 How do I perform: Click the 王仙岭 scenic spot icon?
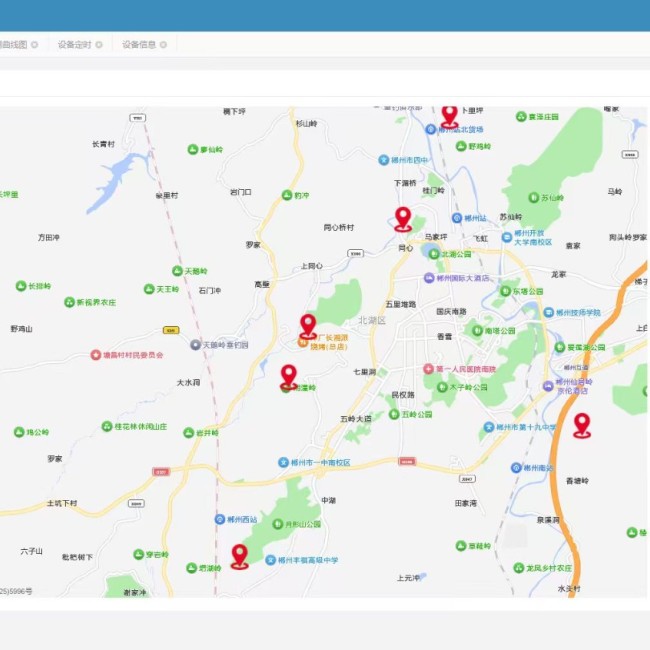533,198
